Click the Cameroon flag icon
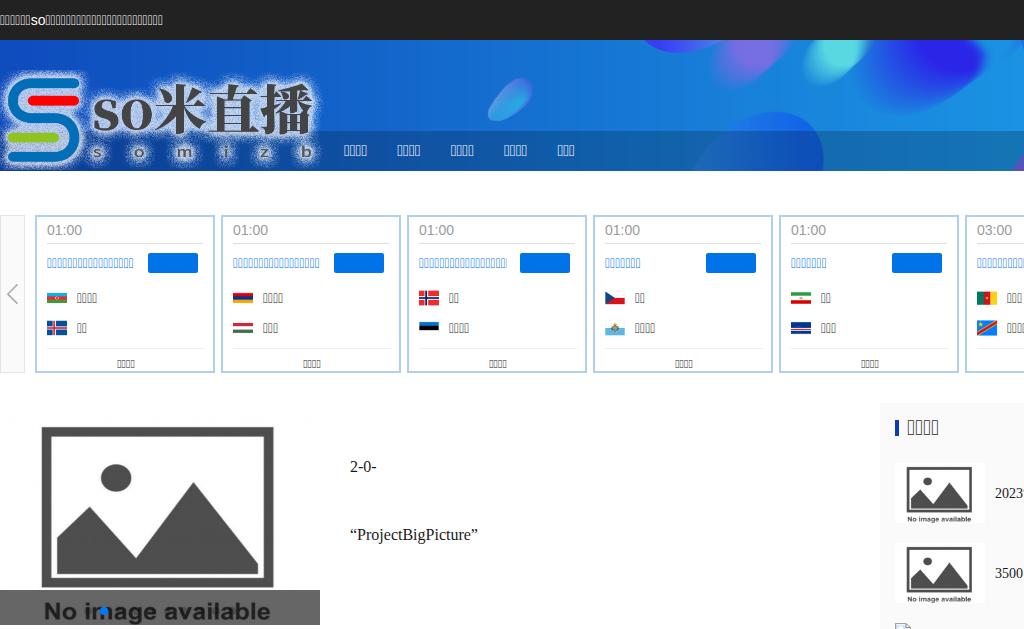 click(x=987, y=298)
